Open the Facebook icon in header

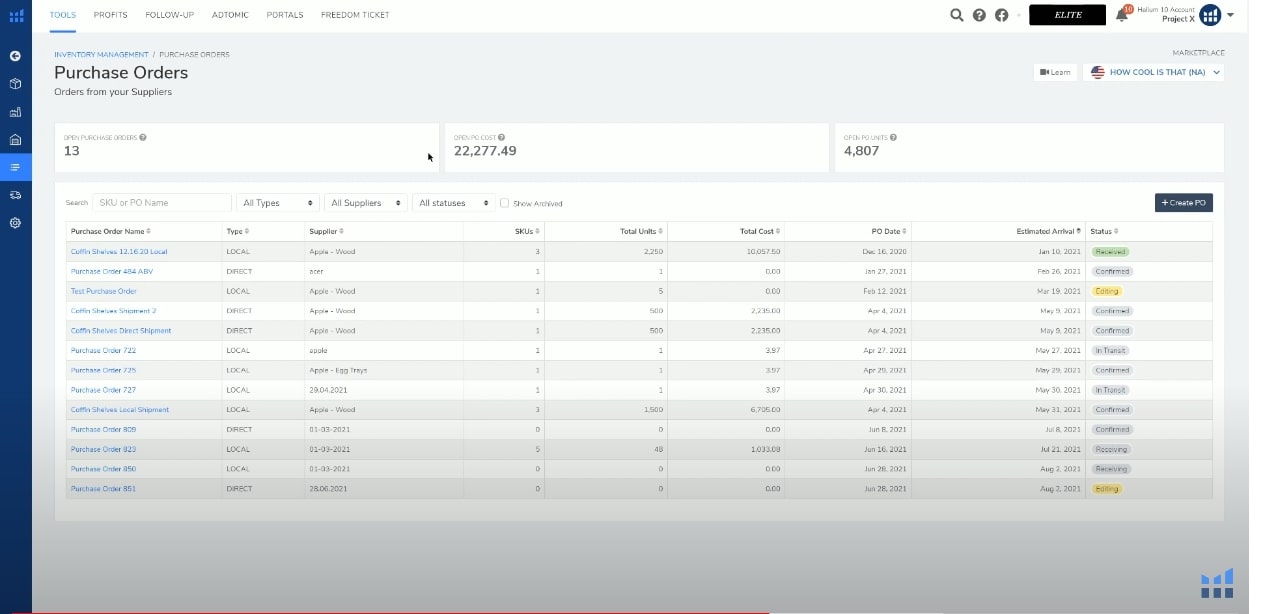[x=1001, y=15]
